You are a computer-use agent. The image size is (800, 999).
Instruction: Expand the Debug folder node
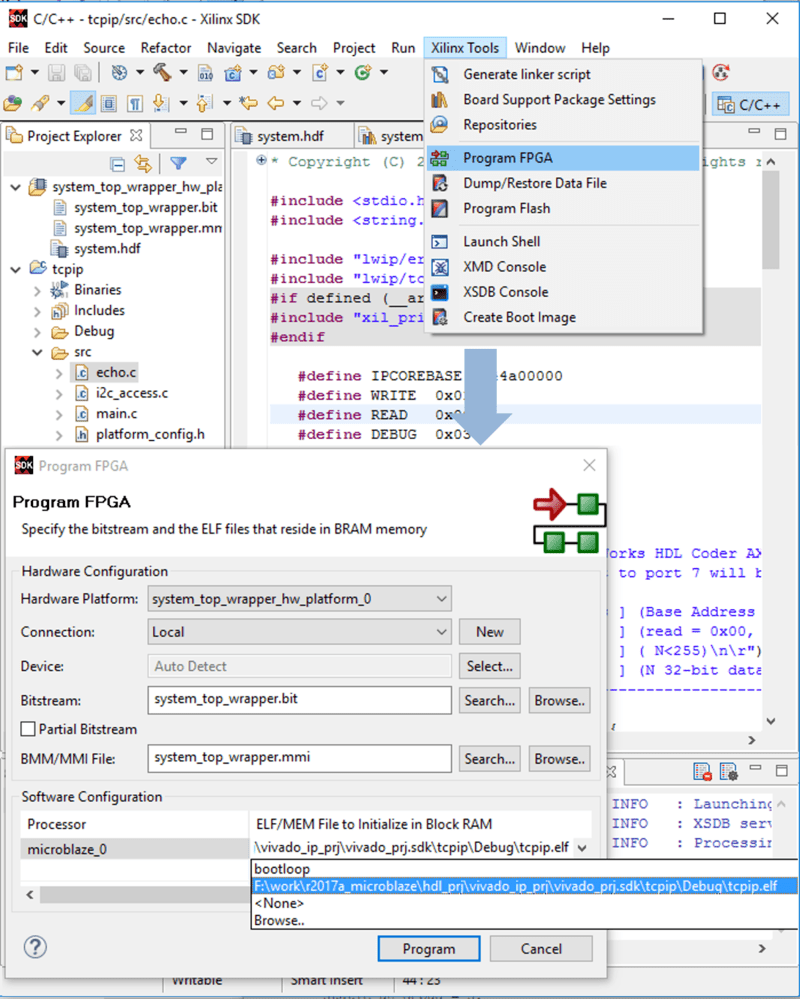pos(37,333)
